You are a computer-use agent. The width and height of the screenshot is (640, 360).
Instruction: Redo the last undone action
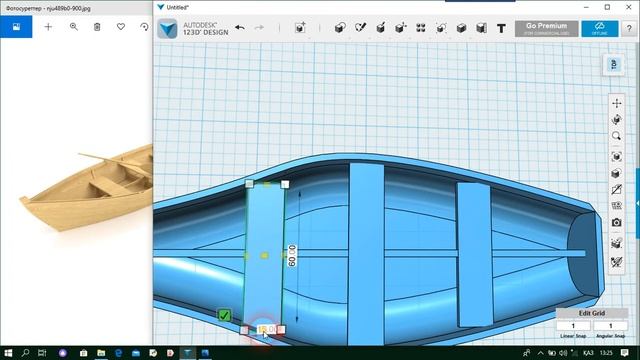259,28
